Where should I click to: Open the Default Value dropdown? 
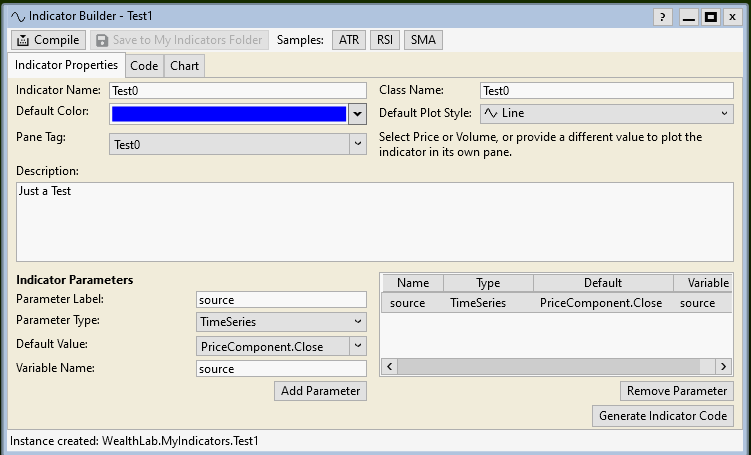pos(357,346)
